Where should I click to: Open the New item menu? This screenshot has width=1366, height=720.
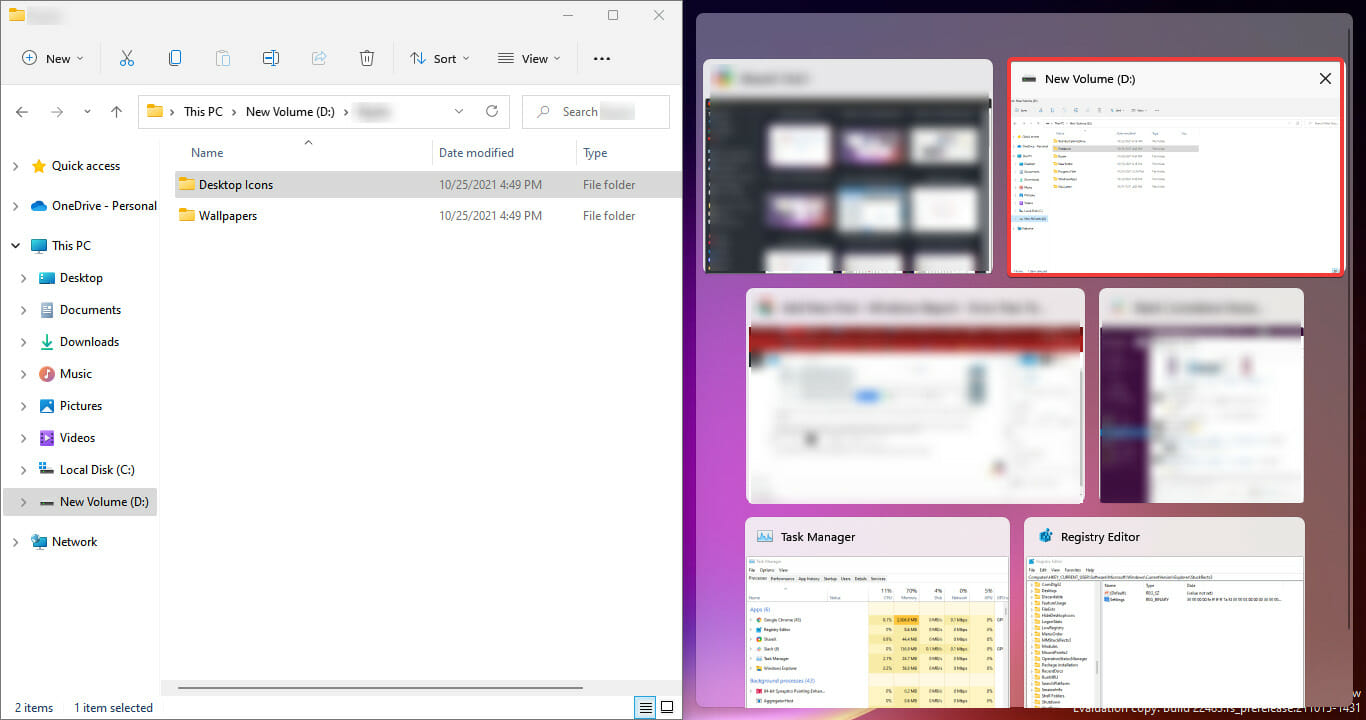point(53,59)
